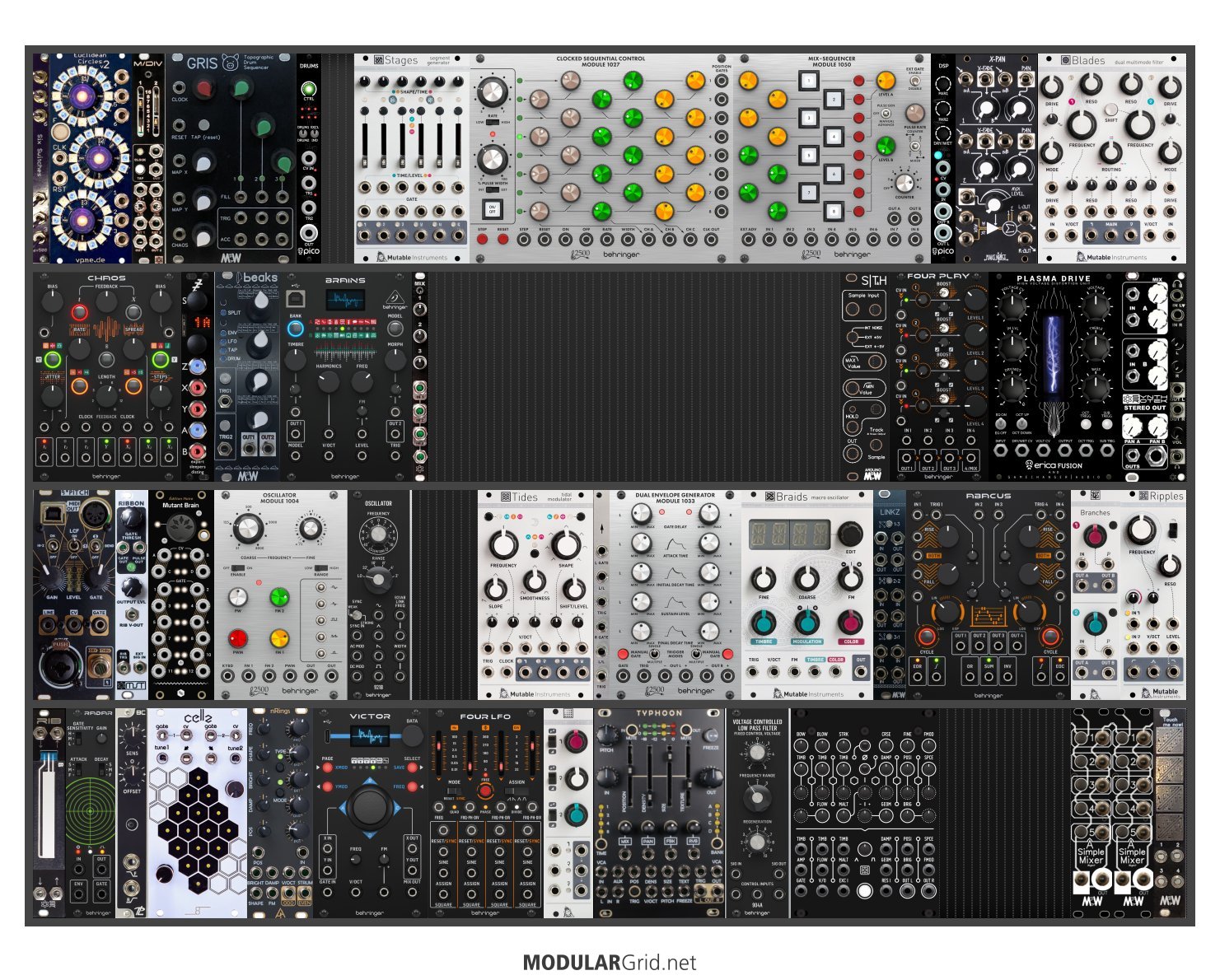
Task: Click the large left FREQUENCY knob on Blades
Action: point(1082,125)
